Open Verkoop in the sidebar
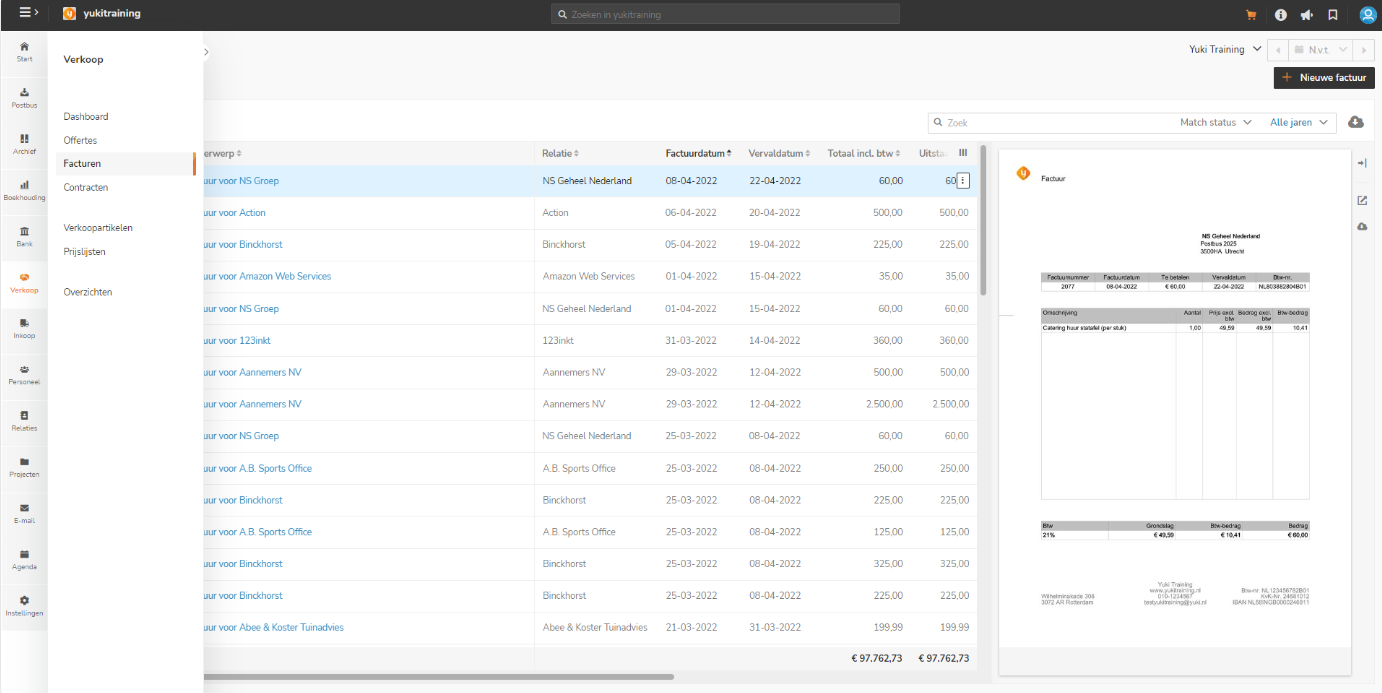This screenshot has width=1382, height=693. pos(24,283)
